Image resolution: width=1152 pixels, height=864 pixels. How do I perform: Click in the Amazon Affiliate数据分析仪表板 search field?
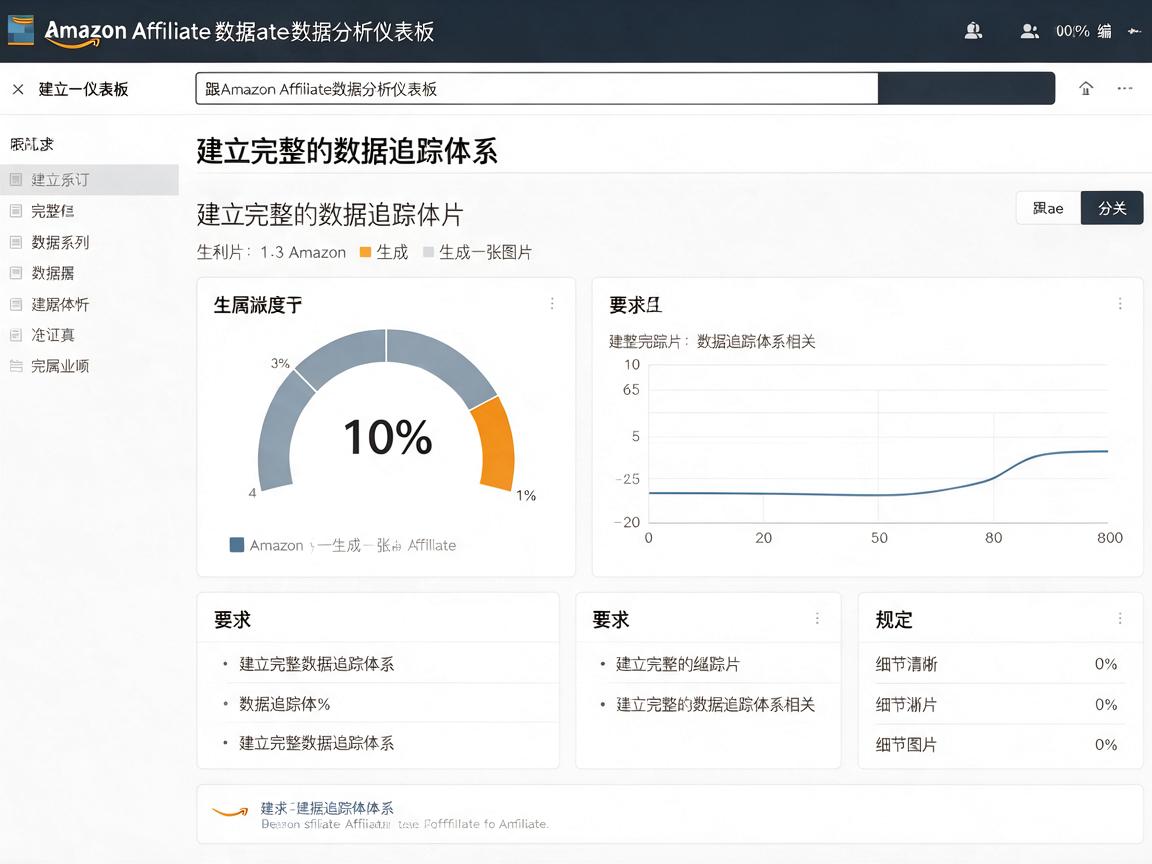(537, 88)
